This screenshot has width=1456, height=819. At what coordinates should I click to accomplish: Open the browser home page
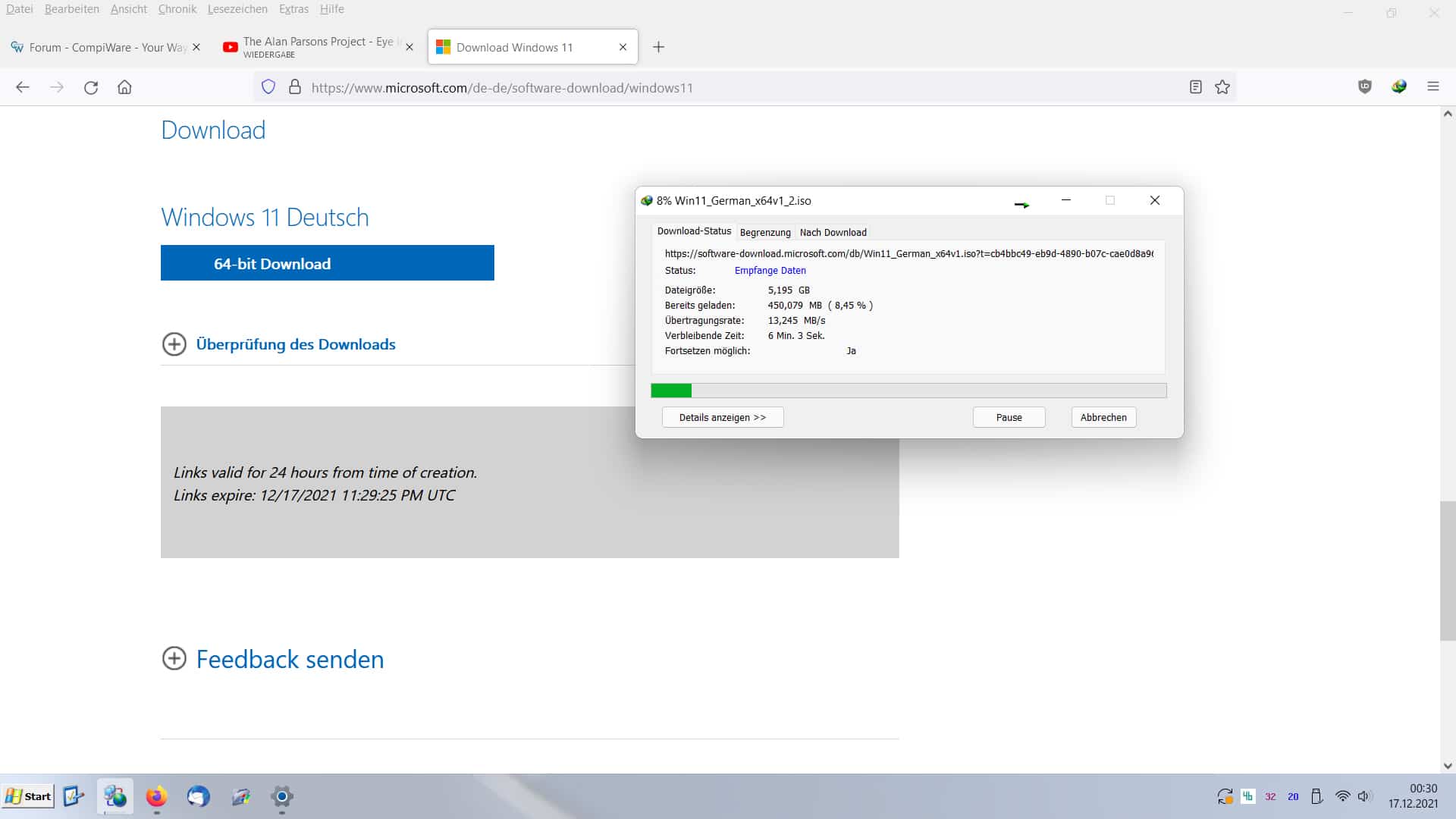[124, 87]
